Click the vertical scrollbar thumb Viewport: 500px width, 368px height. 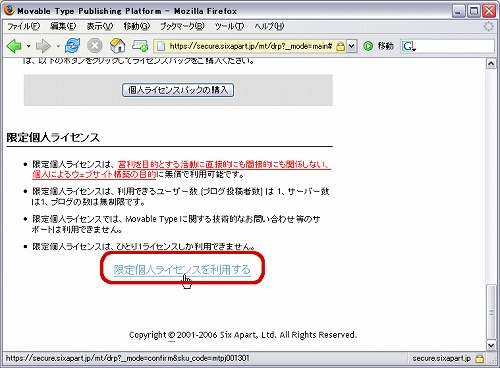point(491,312)
